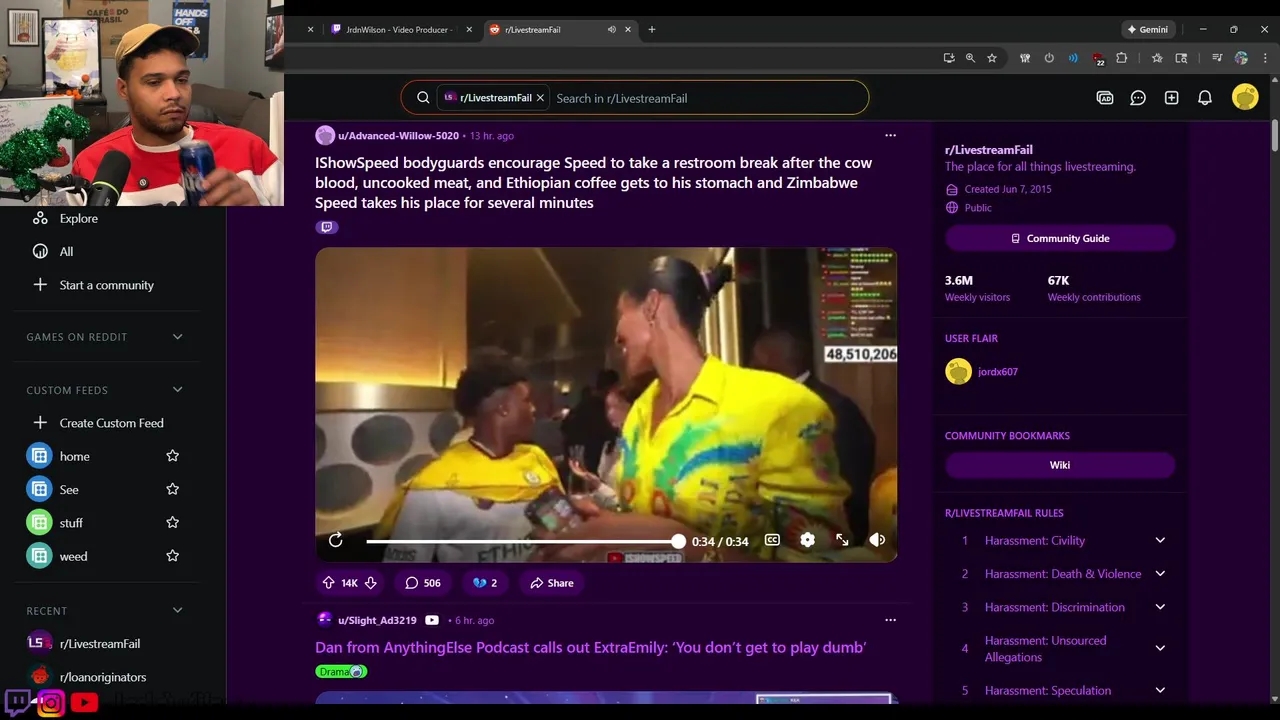Favorite the See custom feed star
The image size is (1280, 720).
click(172, 489)
